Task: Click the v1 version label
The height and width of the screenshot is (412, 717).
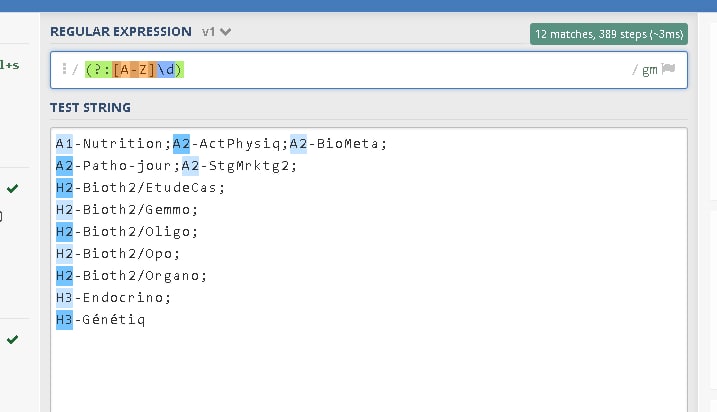Action: coord(208,32)
